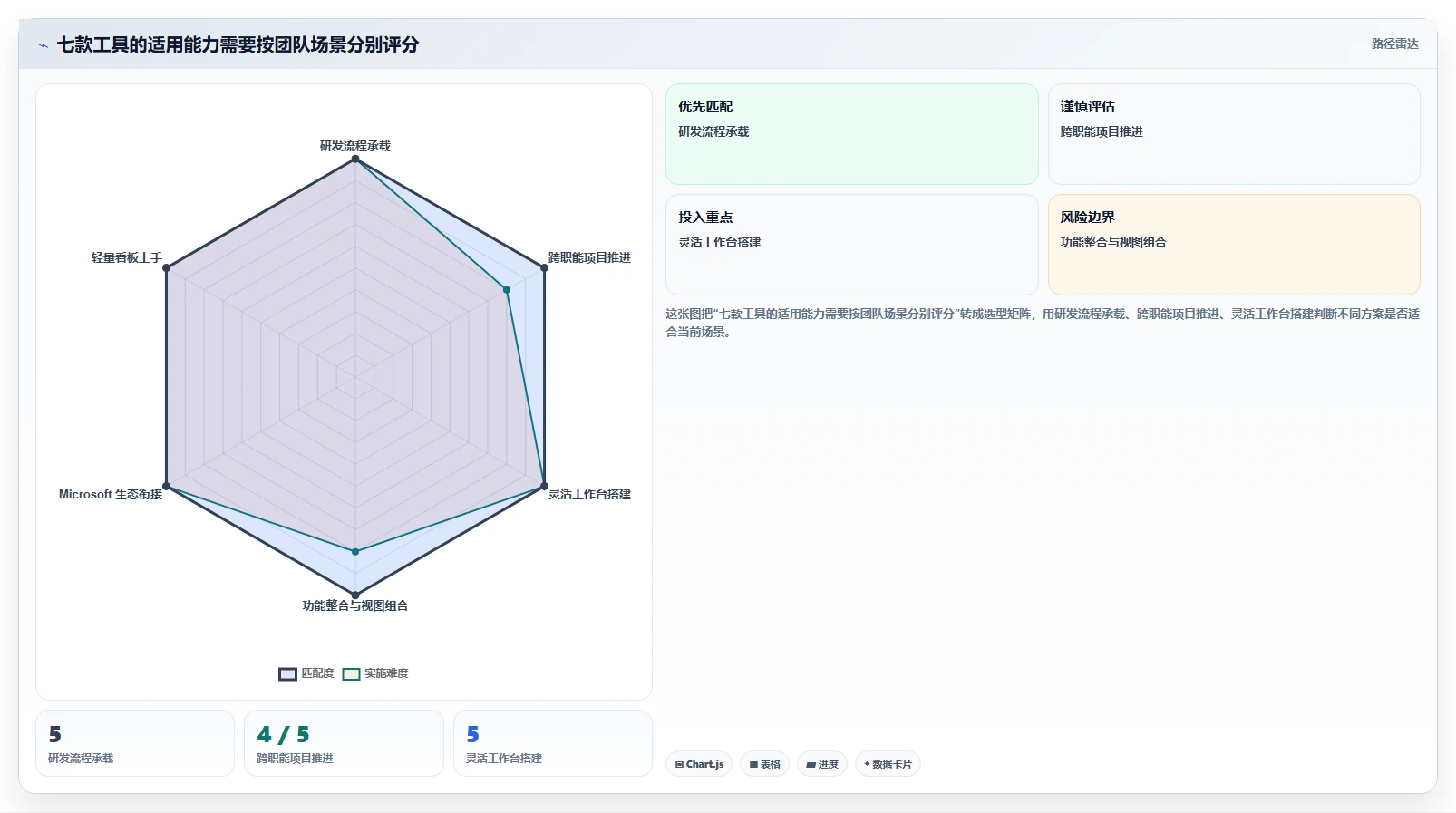Open the orange 风险边界 card
Image resolution: width=1456 pixels, height=813 pixels.
tap(1234, 245)
